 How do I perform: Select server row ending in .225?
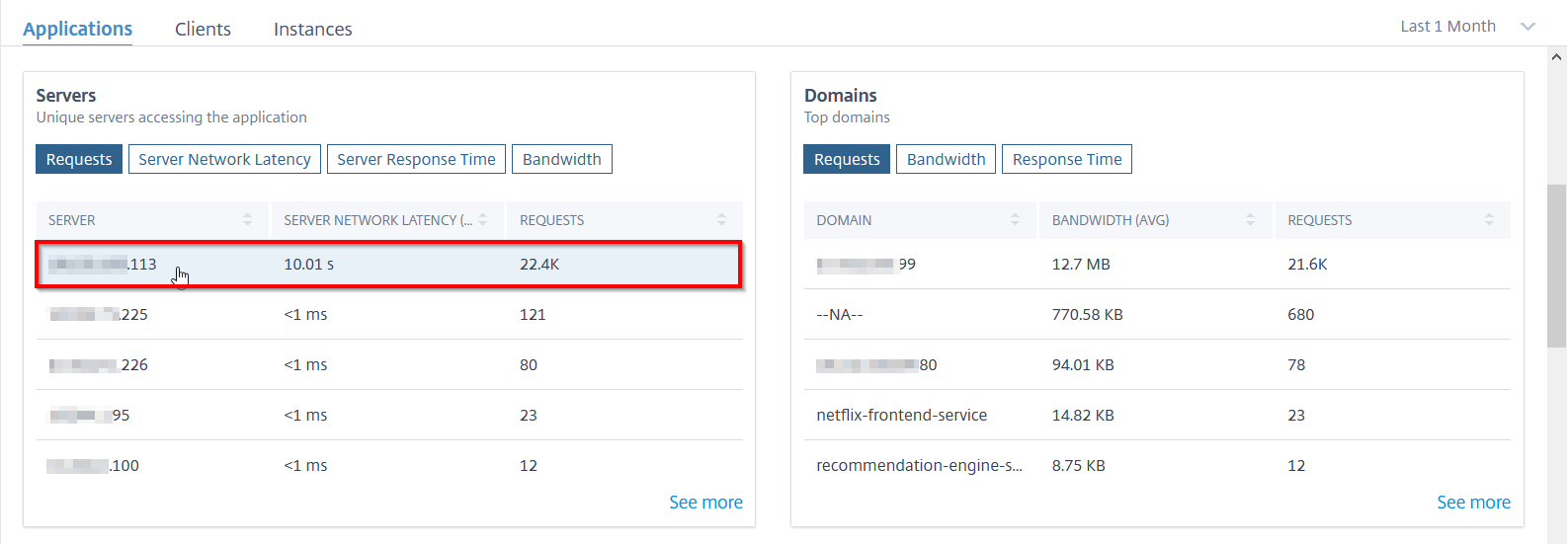click(389, 315)
